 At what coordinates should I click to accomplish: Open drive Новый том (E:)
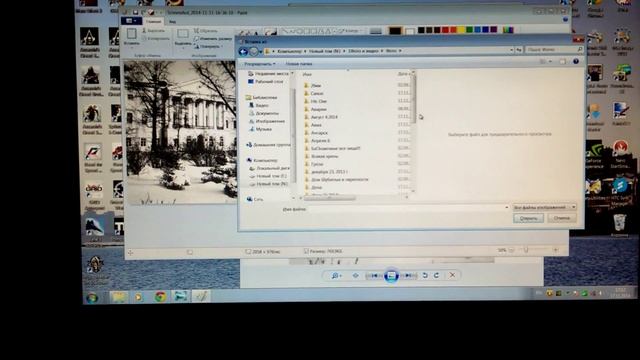click(x=268, y=176)
